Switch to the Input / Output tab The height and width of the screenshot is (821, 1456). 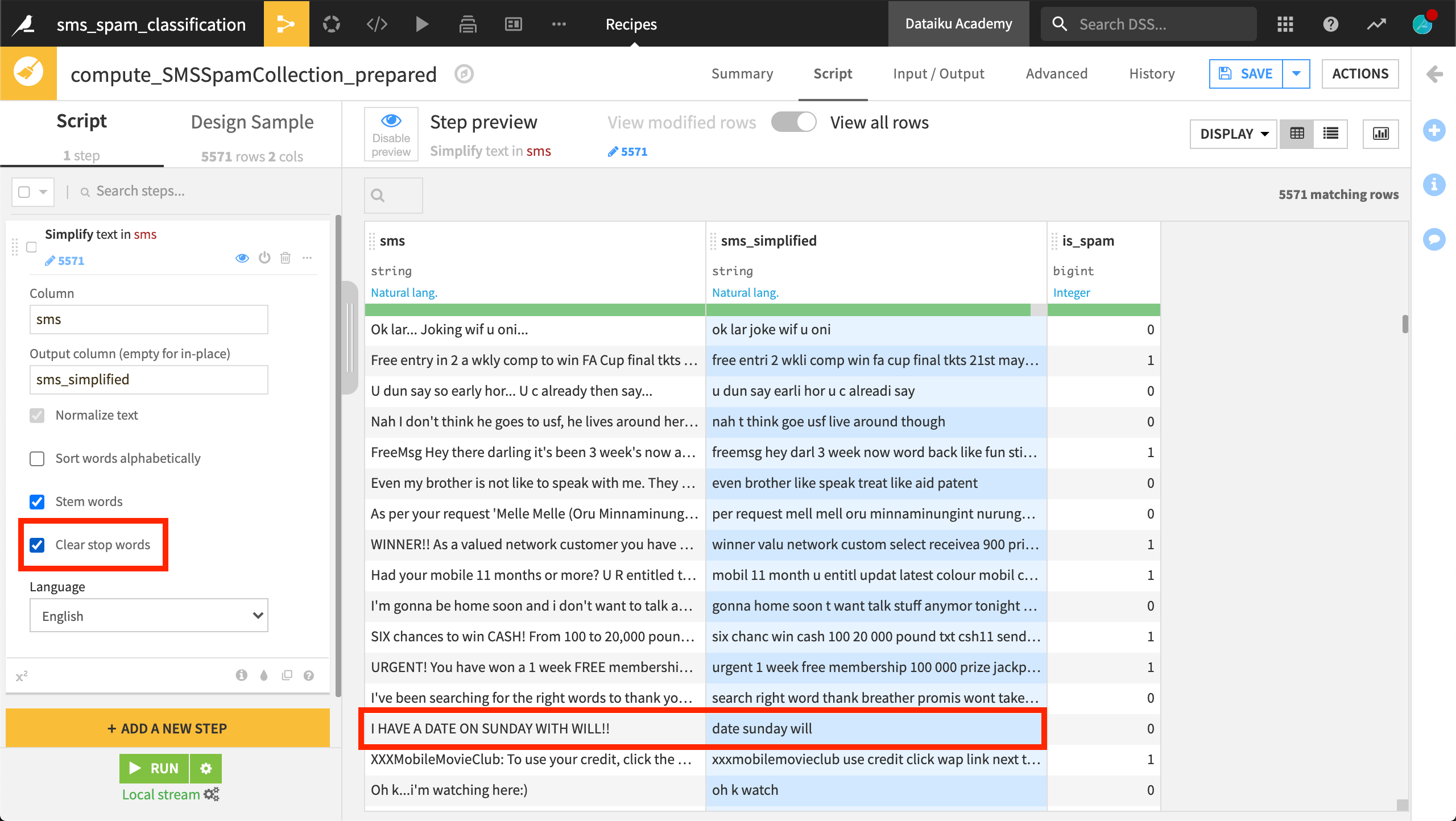pyautogui.click(x=938, y=74)
